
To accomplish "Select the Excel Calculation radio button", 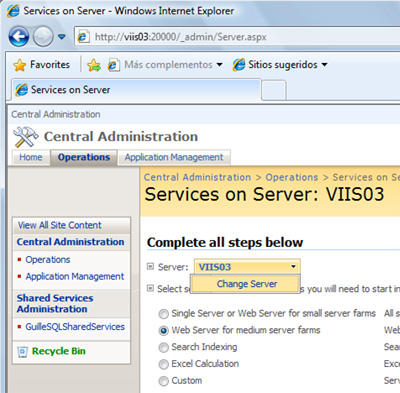I will (x=163, y=364).
